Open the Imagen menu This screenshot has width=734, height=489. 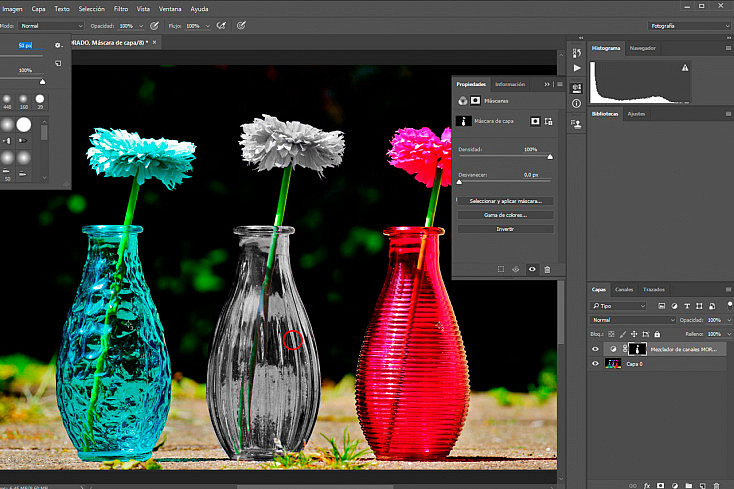[12, 9]
